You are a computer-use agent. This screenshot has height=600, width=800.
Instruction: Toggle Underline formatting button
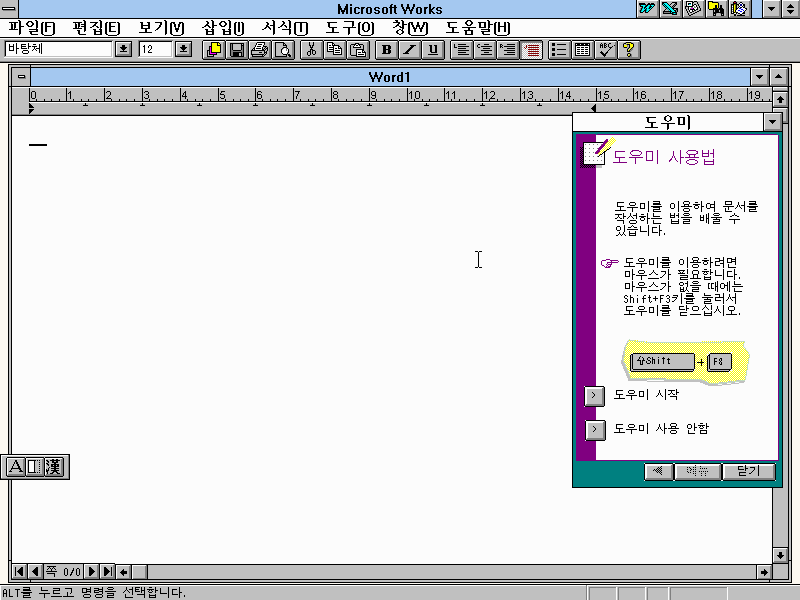tap(433, 49)
